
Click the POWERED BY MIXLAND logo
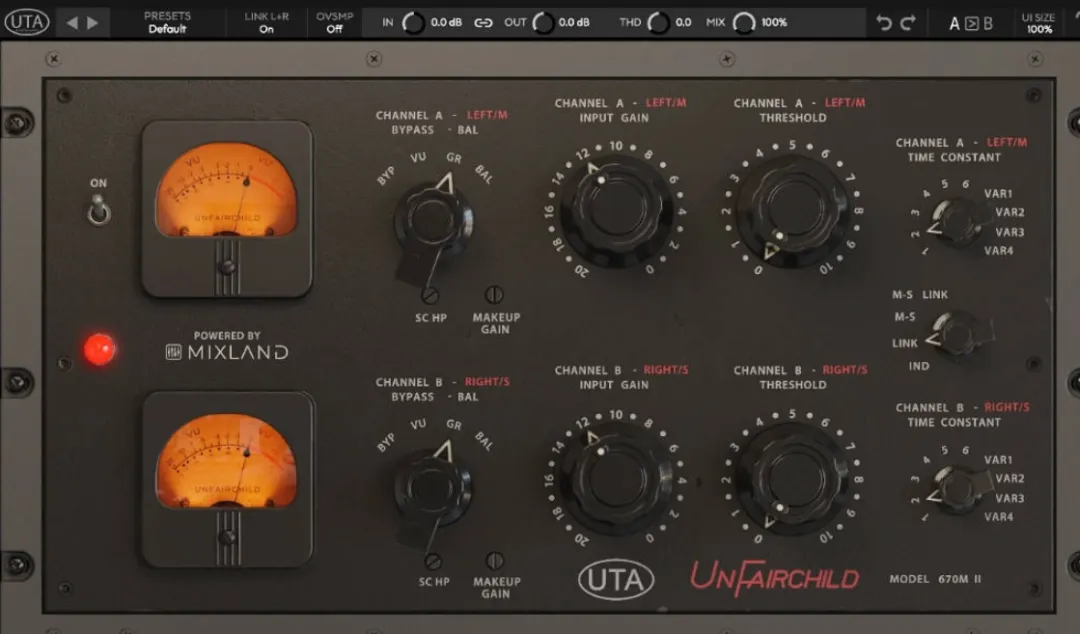point(227,346)
